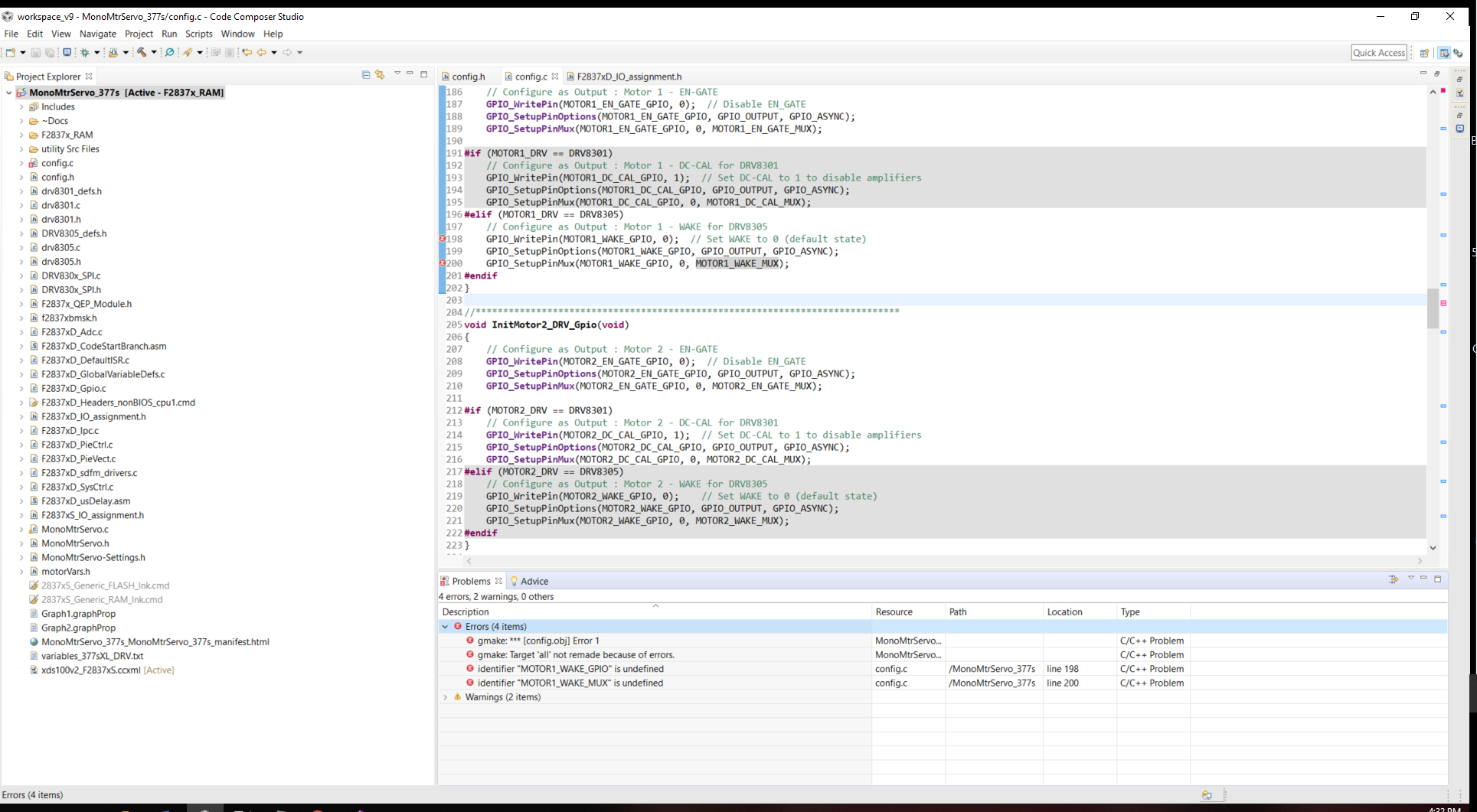Viewport: 1477px width, 812px height.
Task: Click error marker beside line 198
Action: 443,239
